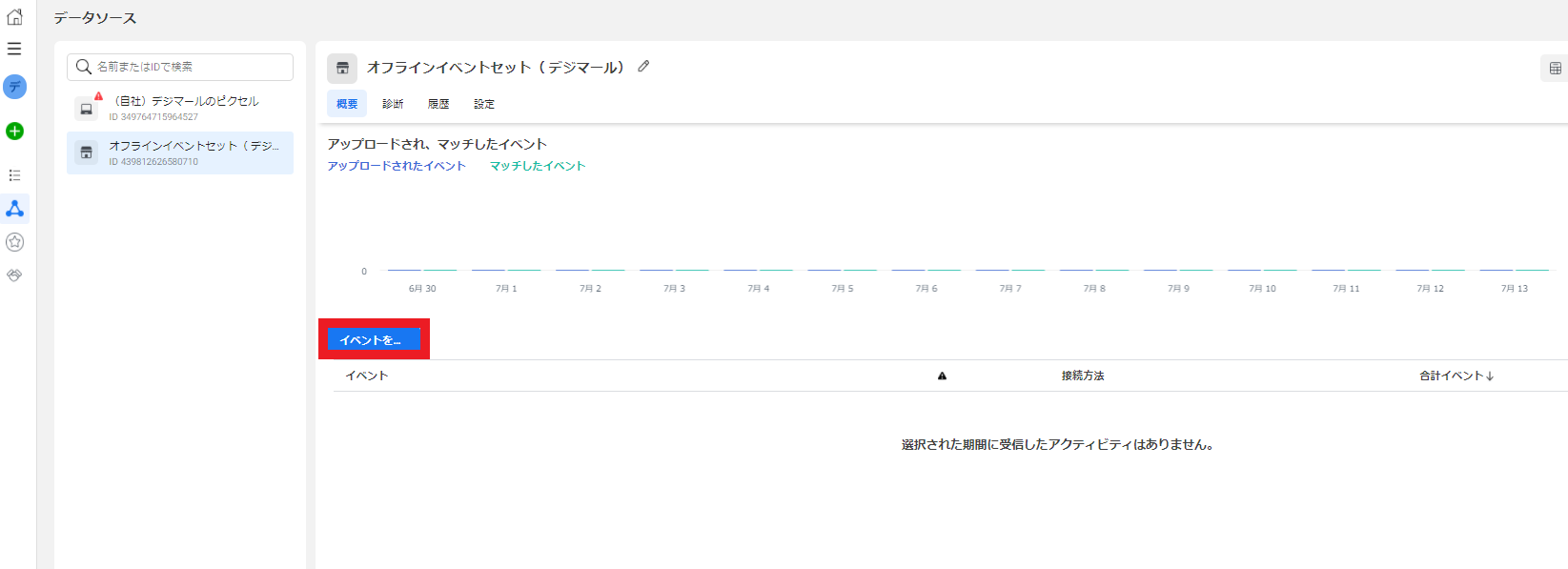Click the store icon in offline event set row
This screenshot has width=1568, height=569.
click(86, 152)
